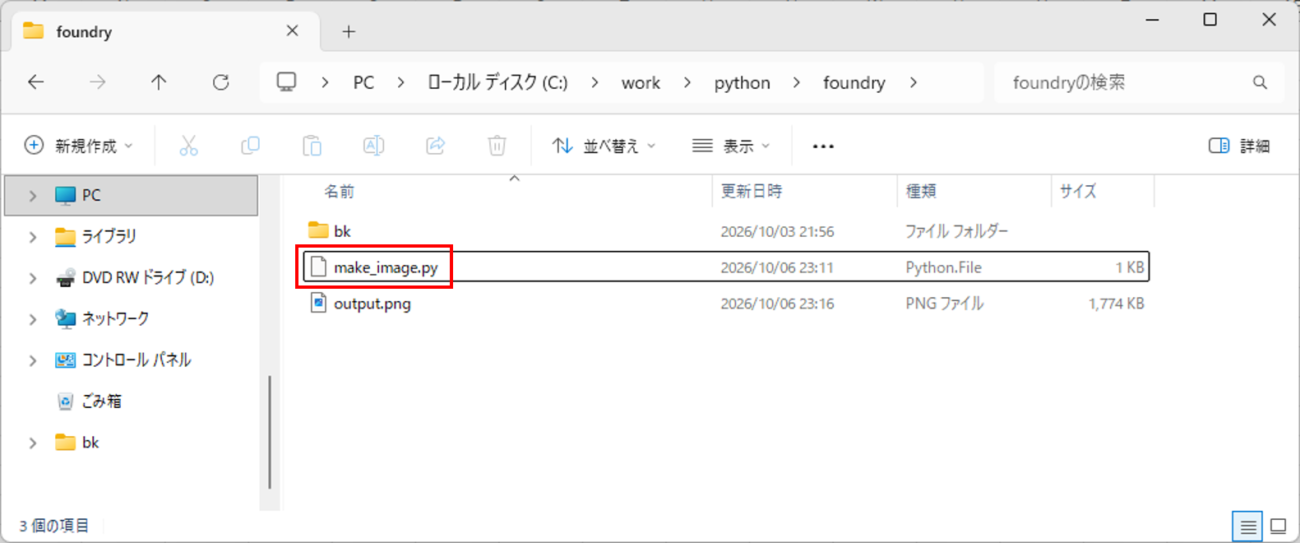
Task: Open the 表示 view dropdown
Action: coord(731,146)
